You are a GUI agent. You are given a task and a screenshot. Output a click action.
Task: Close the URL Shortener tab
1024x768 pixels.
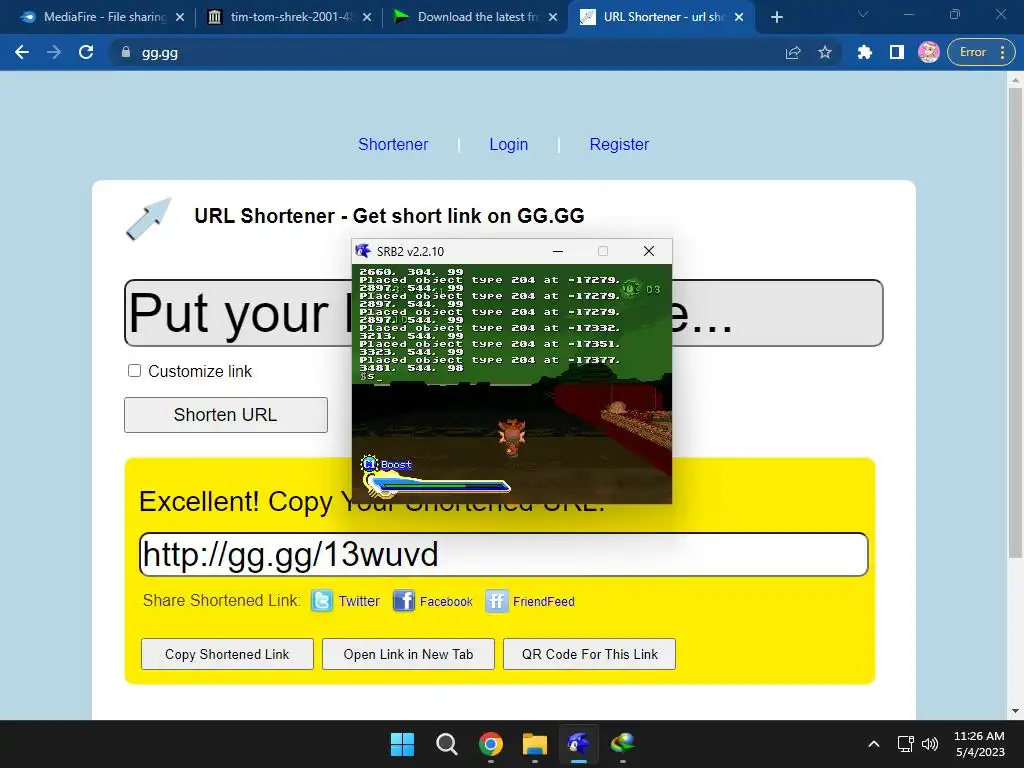739,18
